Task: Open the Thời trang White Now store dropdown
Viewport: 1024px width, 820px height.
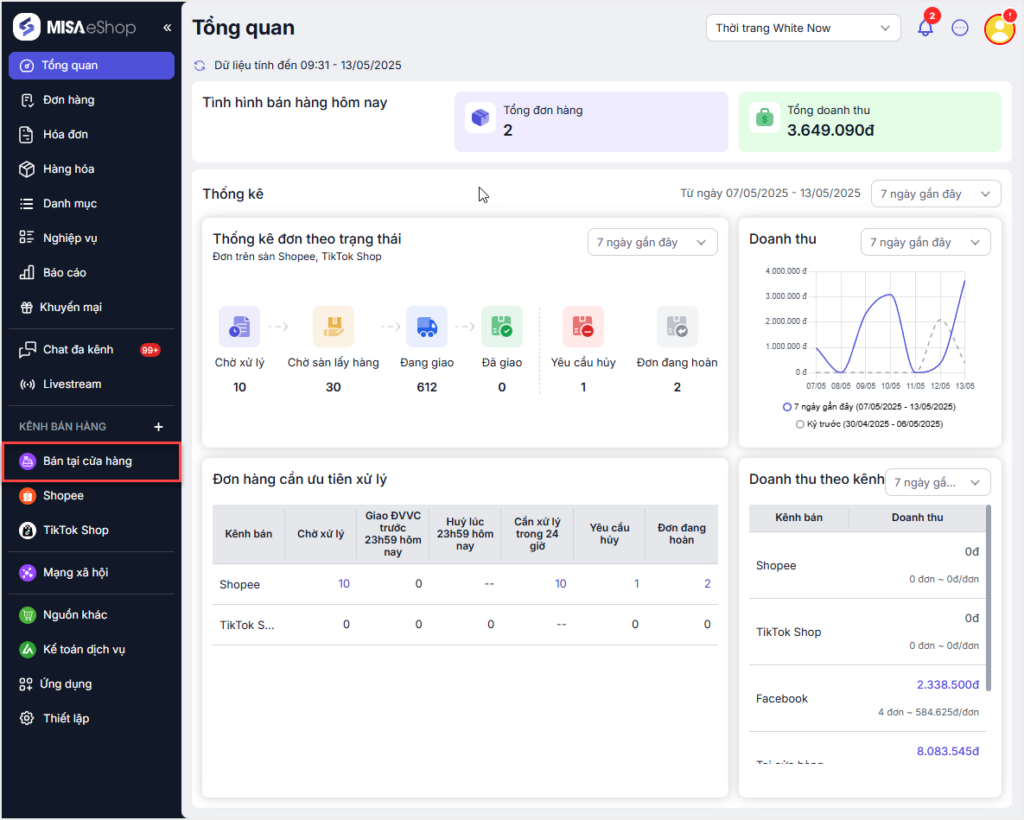Action: 802,28
